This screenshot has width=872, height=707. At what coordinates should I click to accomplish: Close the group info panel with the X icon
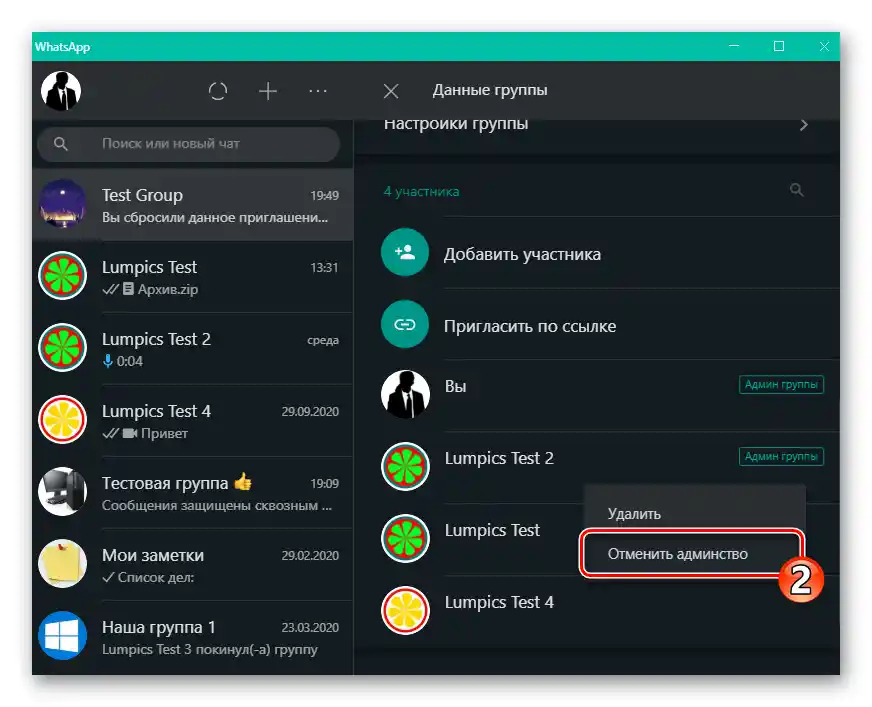coord(391,91)
